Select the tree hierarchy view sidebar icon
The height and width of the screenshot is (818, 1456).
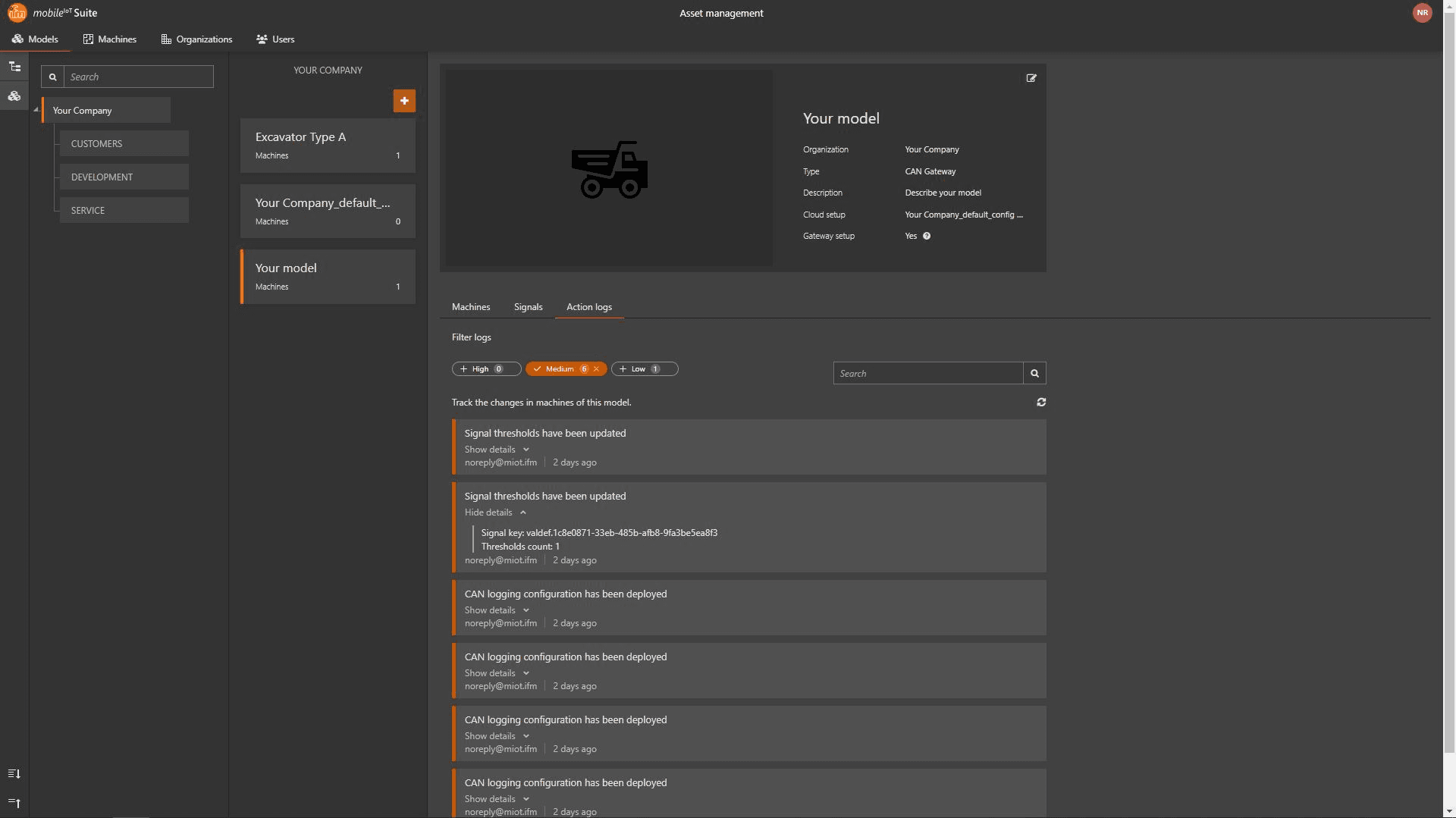14,67
